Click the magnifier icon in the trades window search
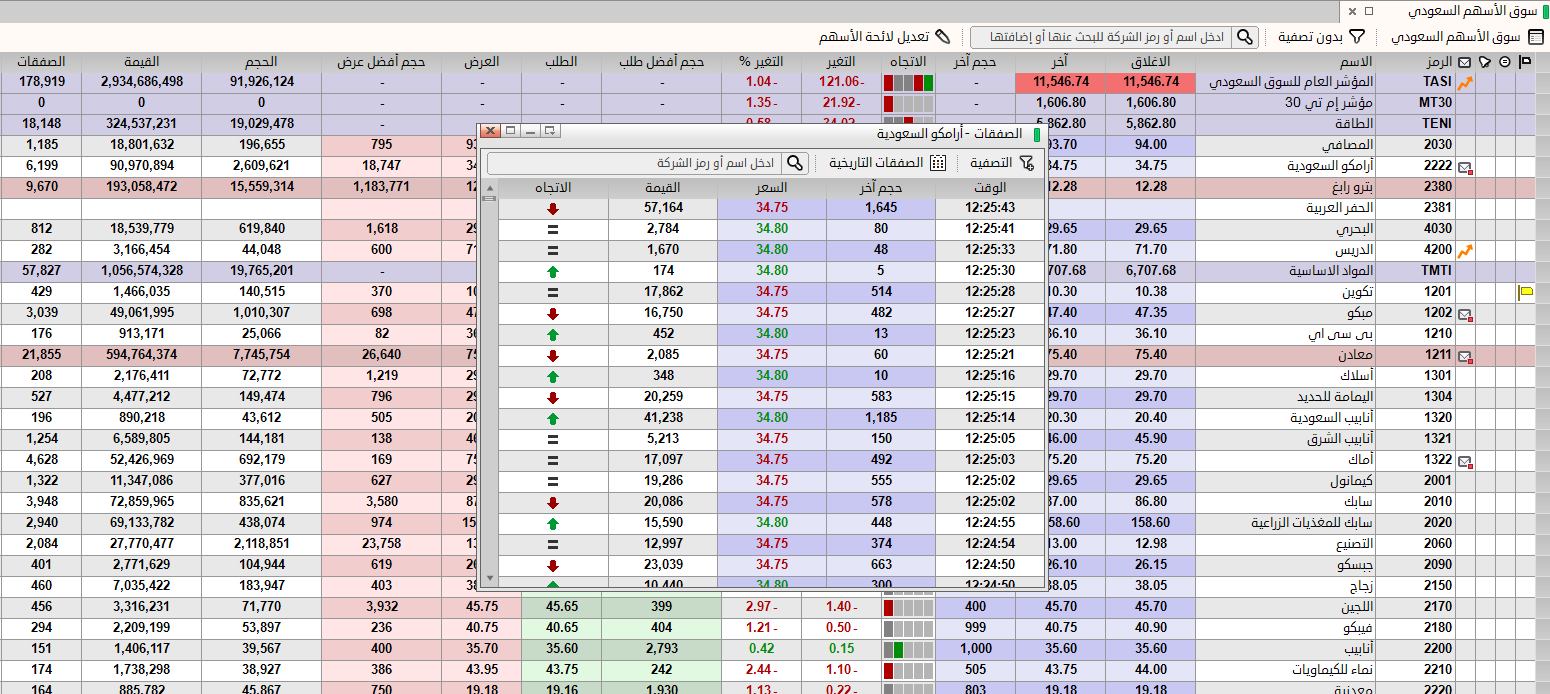Viewport: 1550px width, 694px height. click(x=795, y=163)
